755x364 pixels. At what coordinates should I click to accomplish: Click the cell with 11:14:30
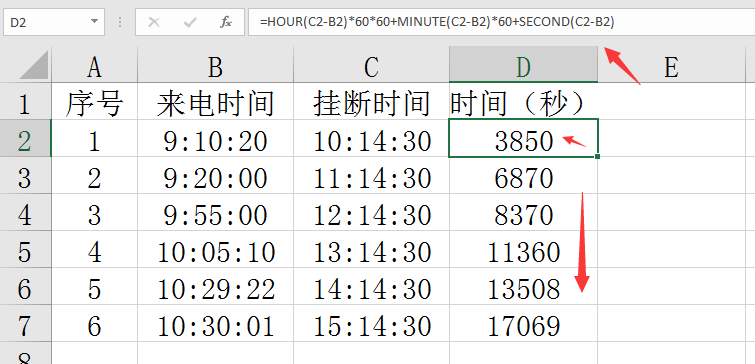371,175
